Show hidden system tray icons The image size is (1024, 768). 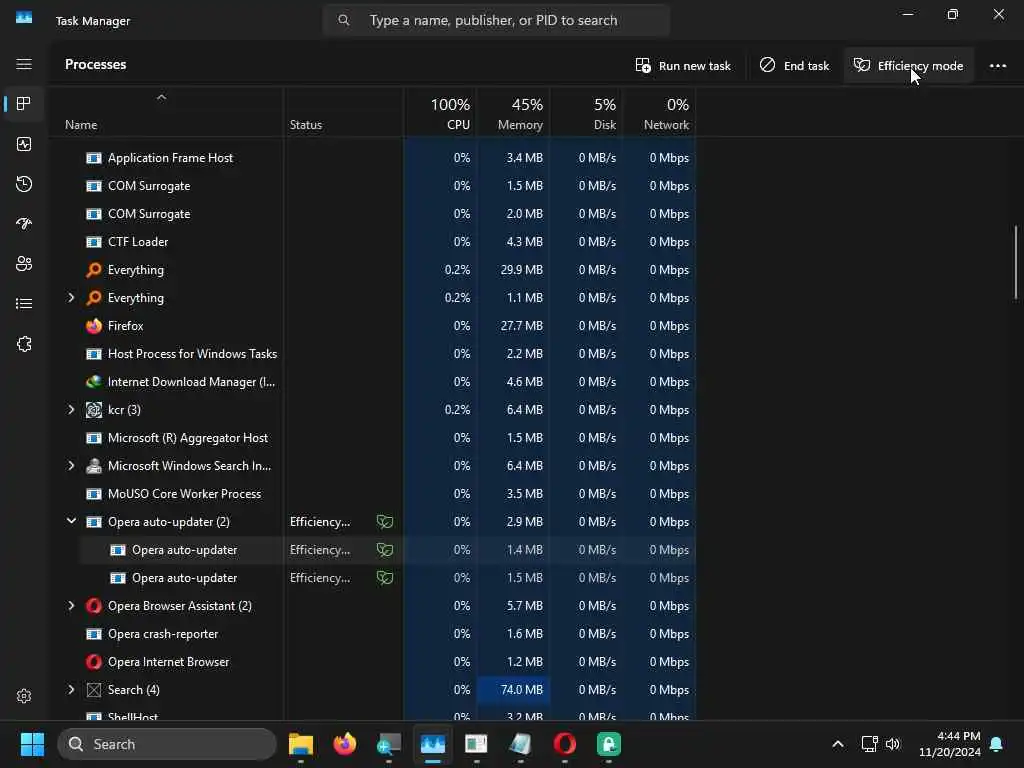[838, 744]
